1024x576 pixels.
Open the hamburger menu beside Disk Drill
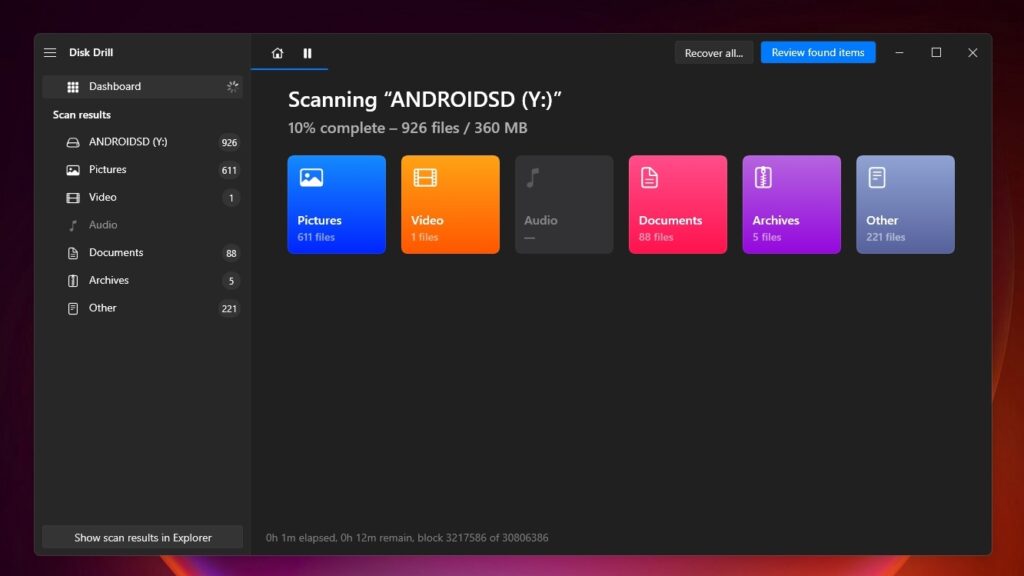[50, 53]
